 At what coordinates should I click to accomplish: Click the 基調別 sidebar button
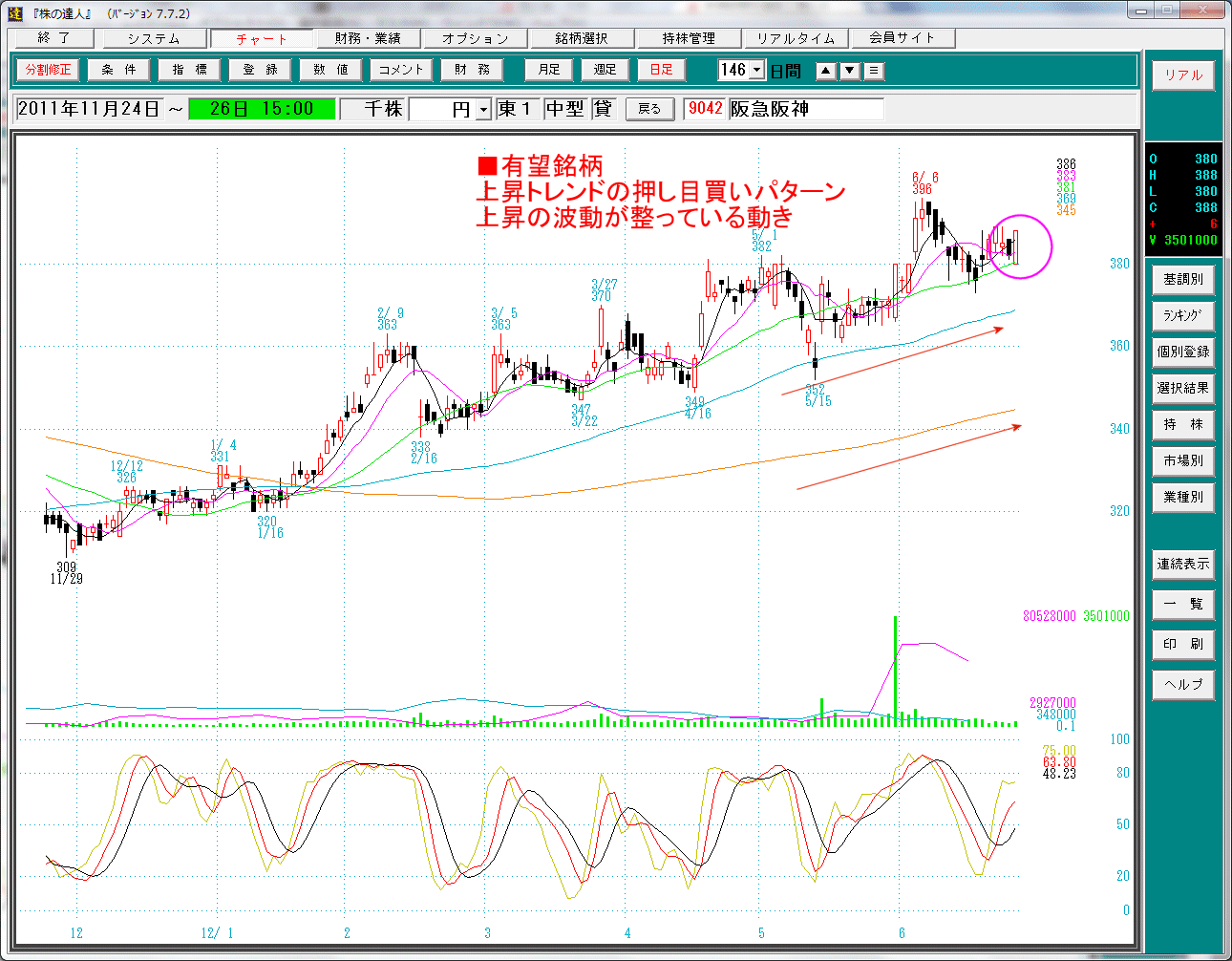(x=1183, y=279)
